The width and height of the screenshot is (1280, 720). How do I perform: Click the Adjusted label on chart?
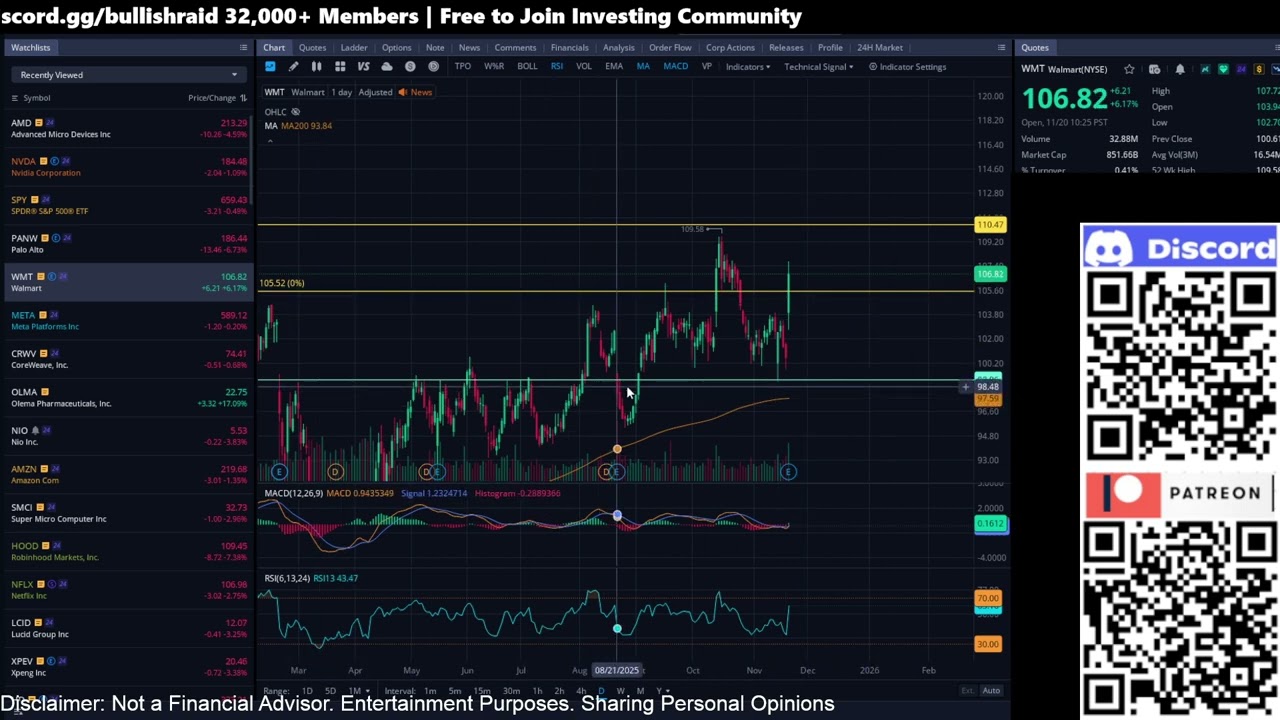pos(375,92)
